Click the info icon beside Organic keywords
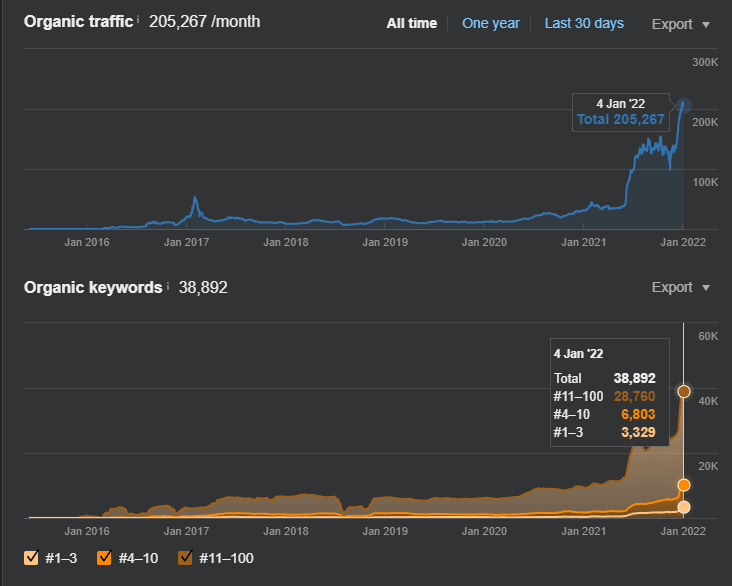This screenshot has height=586, width=732. point(168,286)
